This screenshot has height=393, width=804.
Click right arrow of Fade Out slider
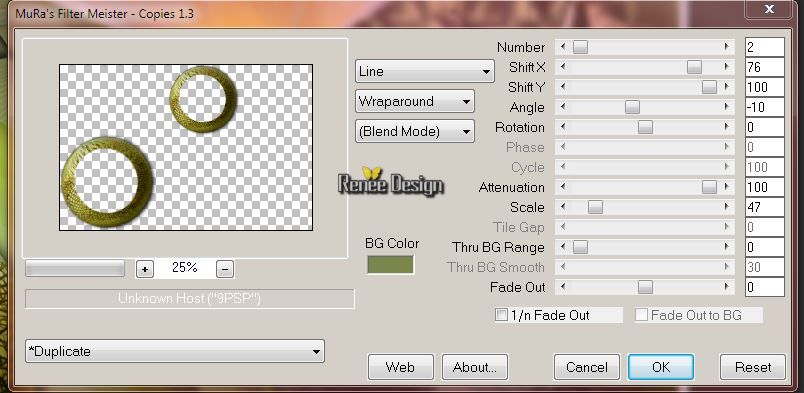pyautogui.click(x=727, y=287)
